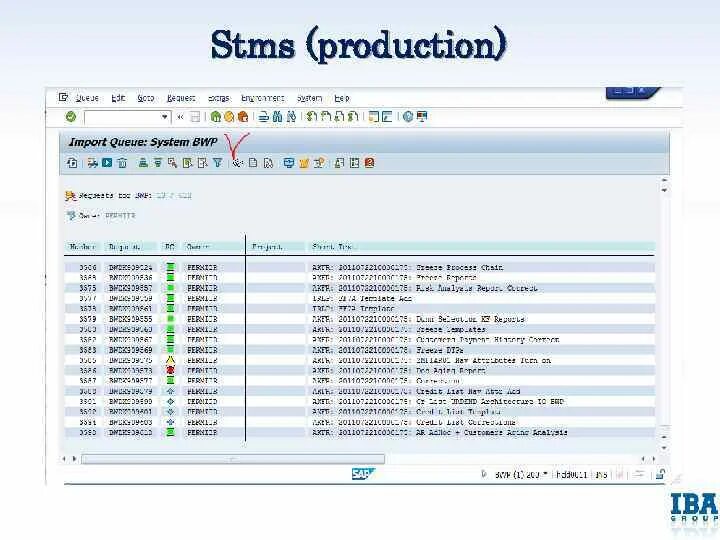
Task: Go to the last page icon
Action: (x=353, y=117)
